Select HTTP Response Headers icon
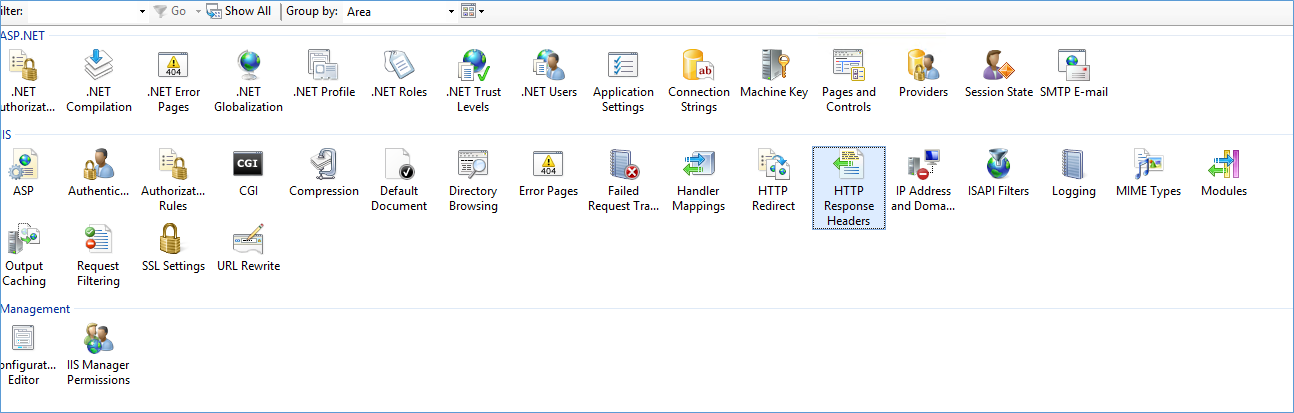This screenshot has width=1294, height=413. click(849, 187)
